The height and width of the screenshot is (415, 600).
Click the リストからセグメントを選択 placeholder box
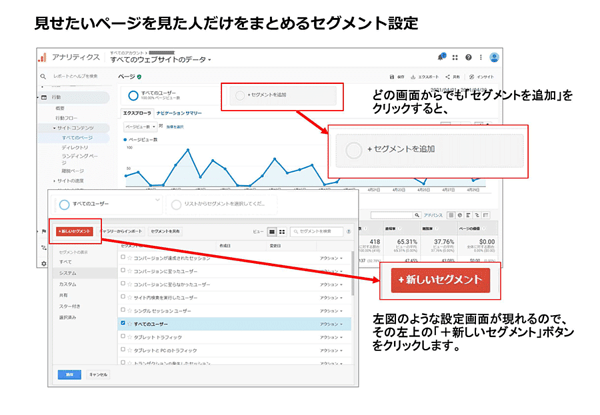point(222,205)
